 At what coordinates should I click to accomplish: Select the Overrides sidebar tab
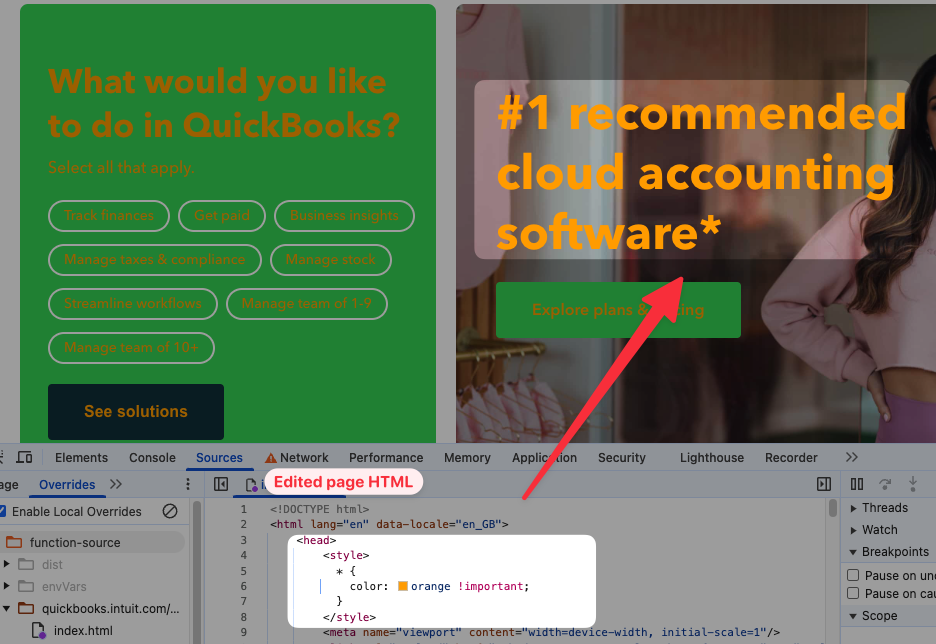click(67, 485)
